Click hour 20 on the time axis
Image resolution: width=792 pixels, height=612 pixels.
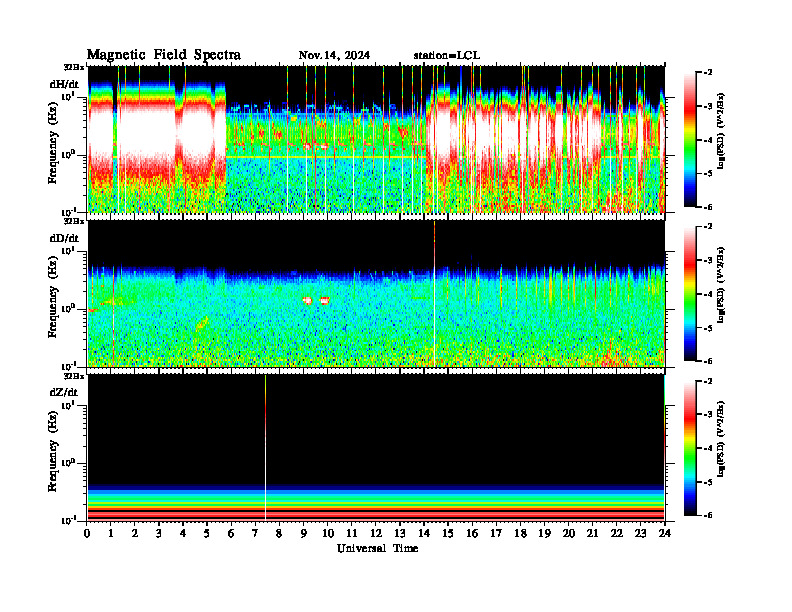click(568, 533)
